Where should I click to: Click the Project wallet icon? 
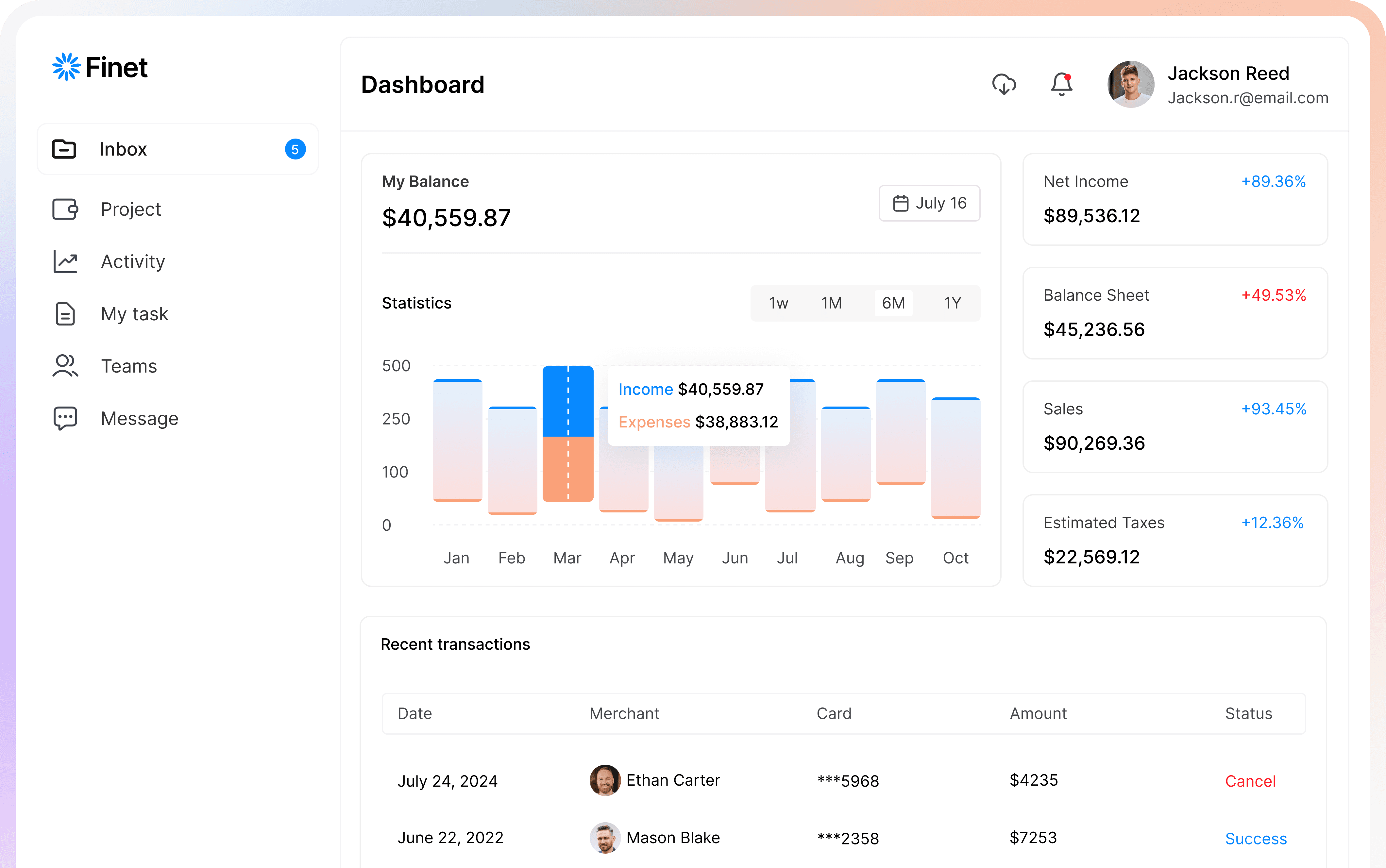point(65,209)
